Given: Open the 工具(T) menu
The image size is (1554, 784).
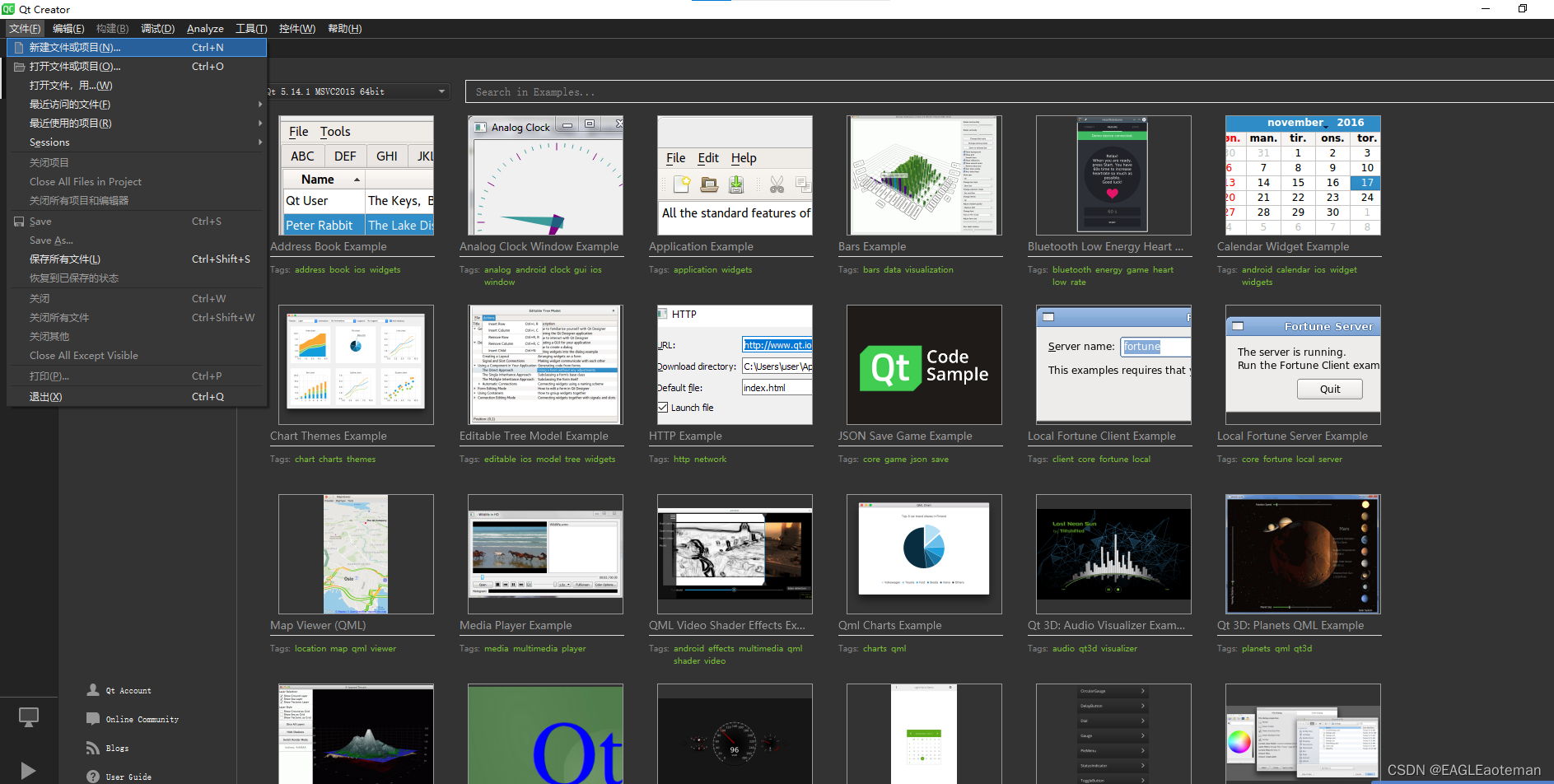Looking at the screenshot, I should 251,29.
